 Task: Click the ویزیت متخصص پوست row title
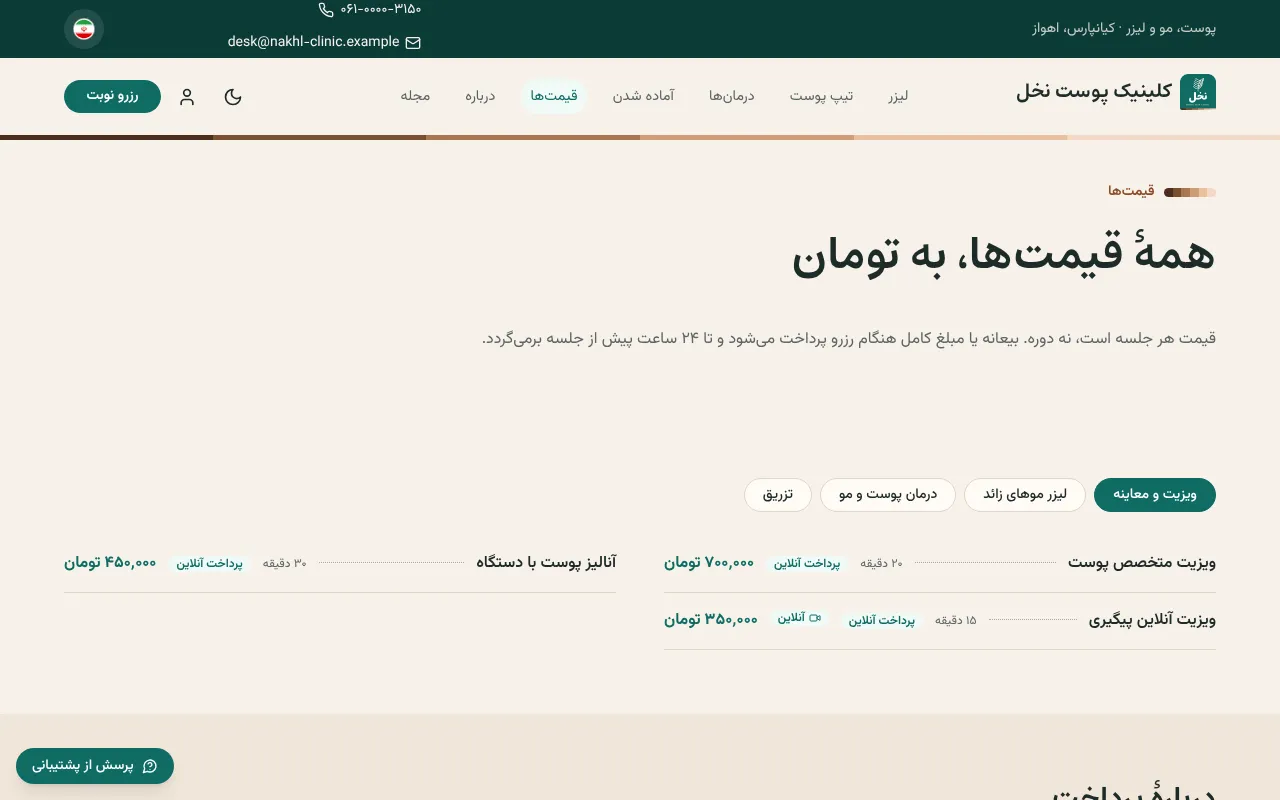point(1142,563)
